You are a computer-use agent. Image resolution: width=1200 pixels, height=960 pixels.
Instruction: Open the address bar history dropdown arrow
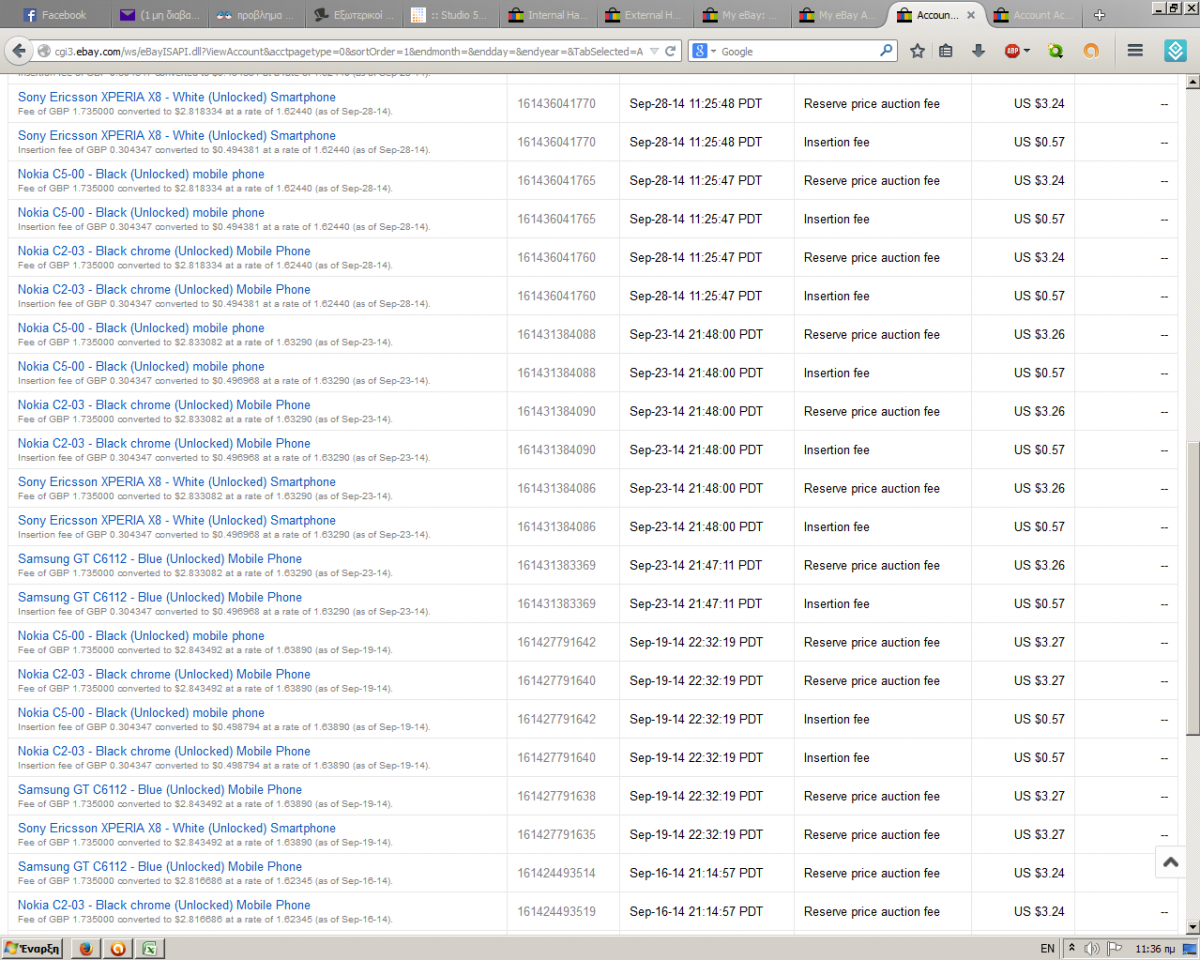[654, 51]
